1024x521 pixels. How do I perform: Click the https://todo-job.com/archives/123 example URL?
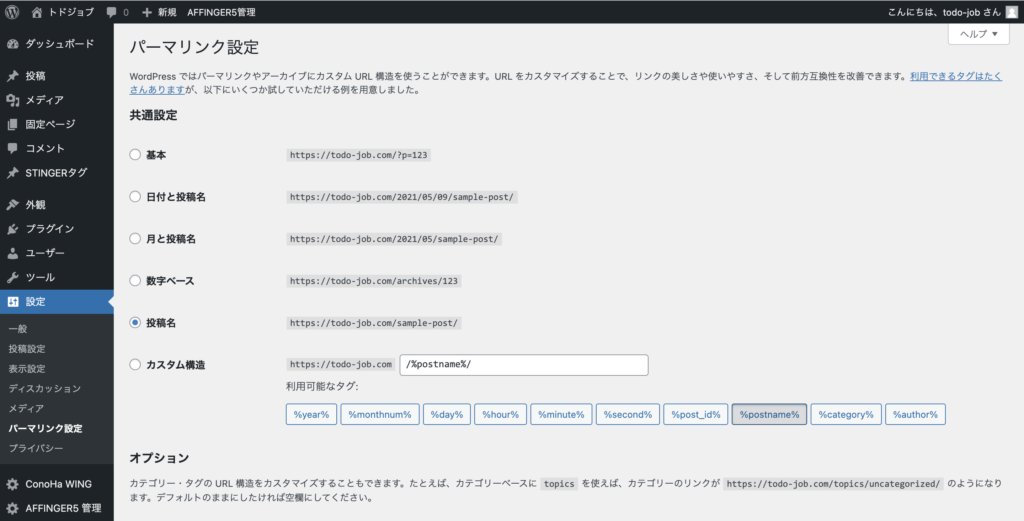tap(374, 281)
